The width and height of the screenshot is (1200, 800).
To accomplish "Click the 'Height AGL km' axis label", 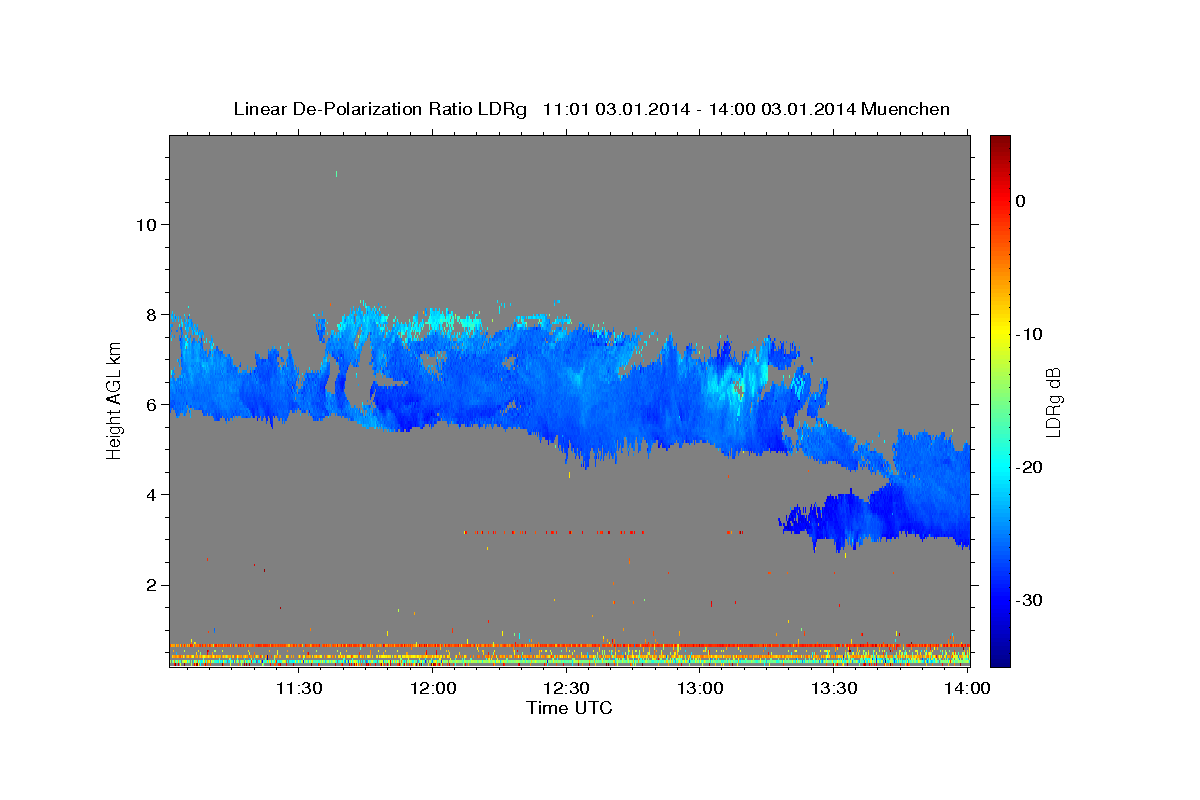I will pos(115,400).
